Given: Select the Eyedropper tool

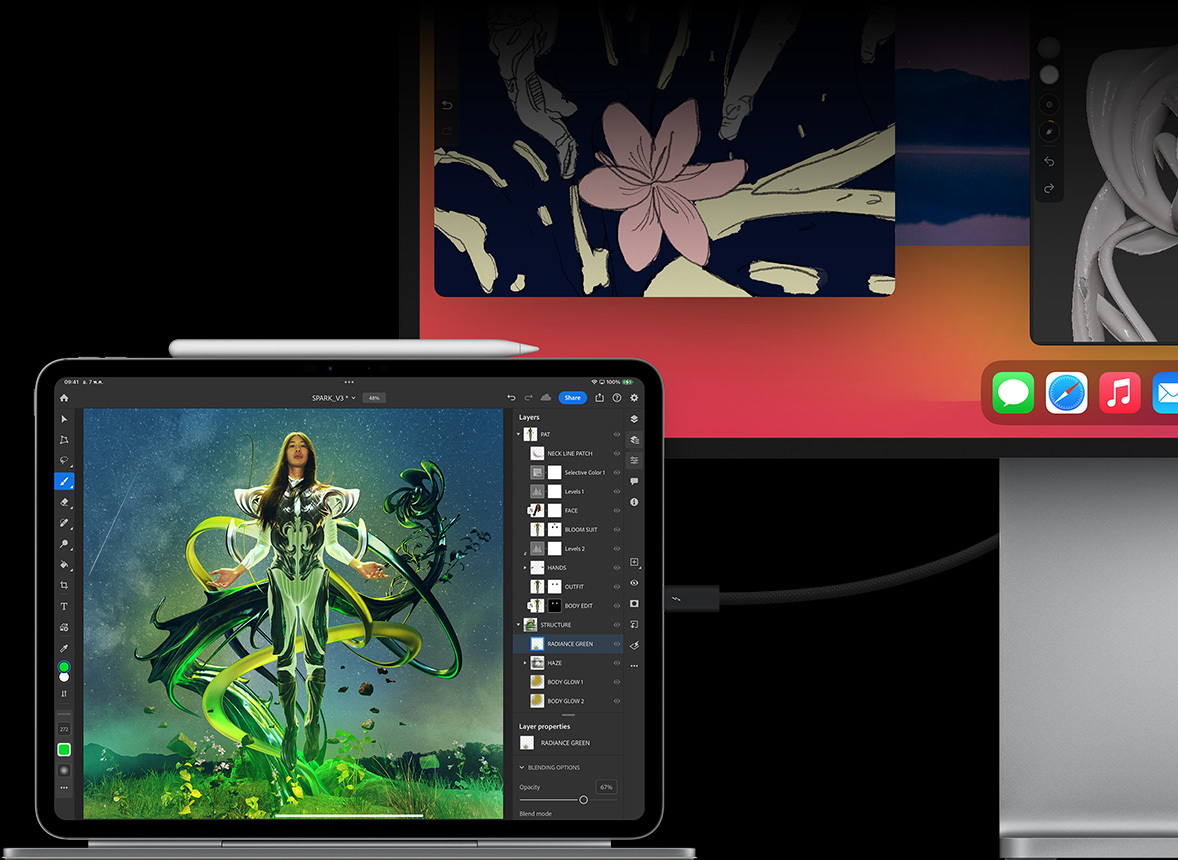Looking at the screenshot, I should pyautogui.click(x=64, y=647).
